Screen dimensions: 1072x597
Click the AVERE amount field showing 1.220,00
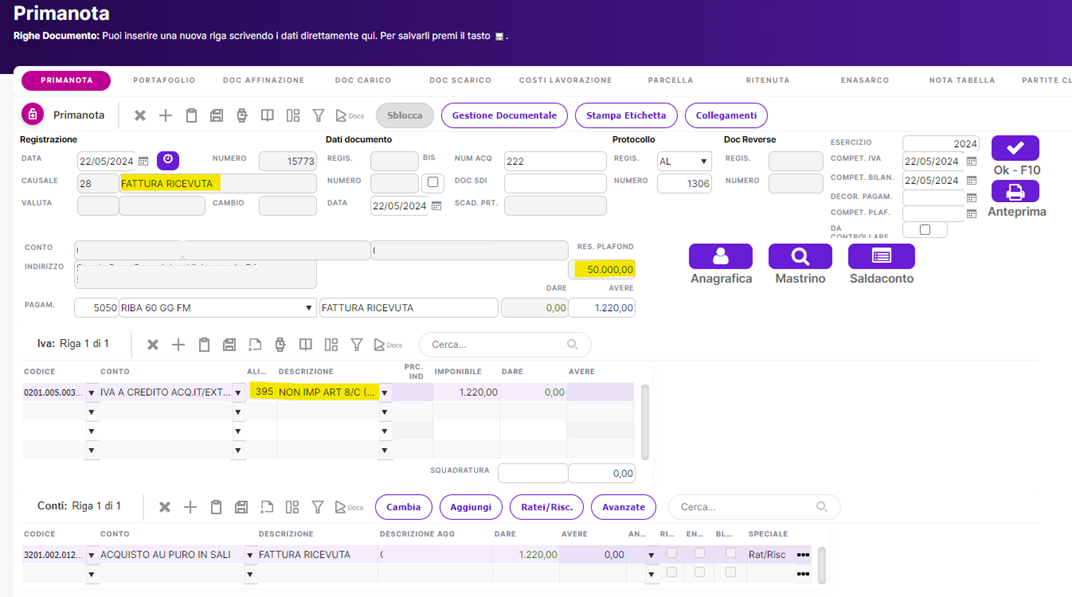coord(602,308)
